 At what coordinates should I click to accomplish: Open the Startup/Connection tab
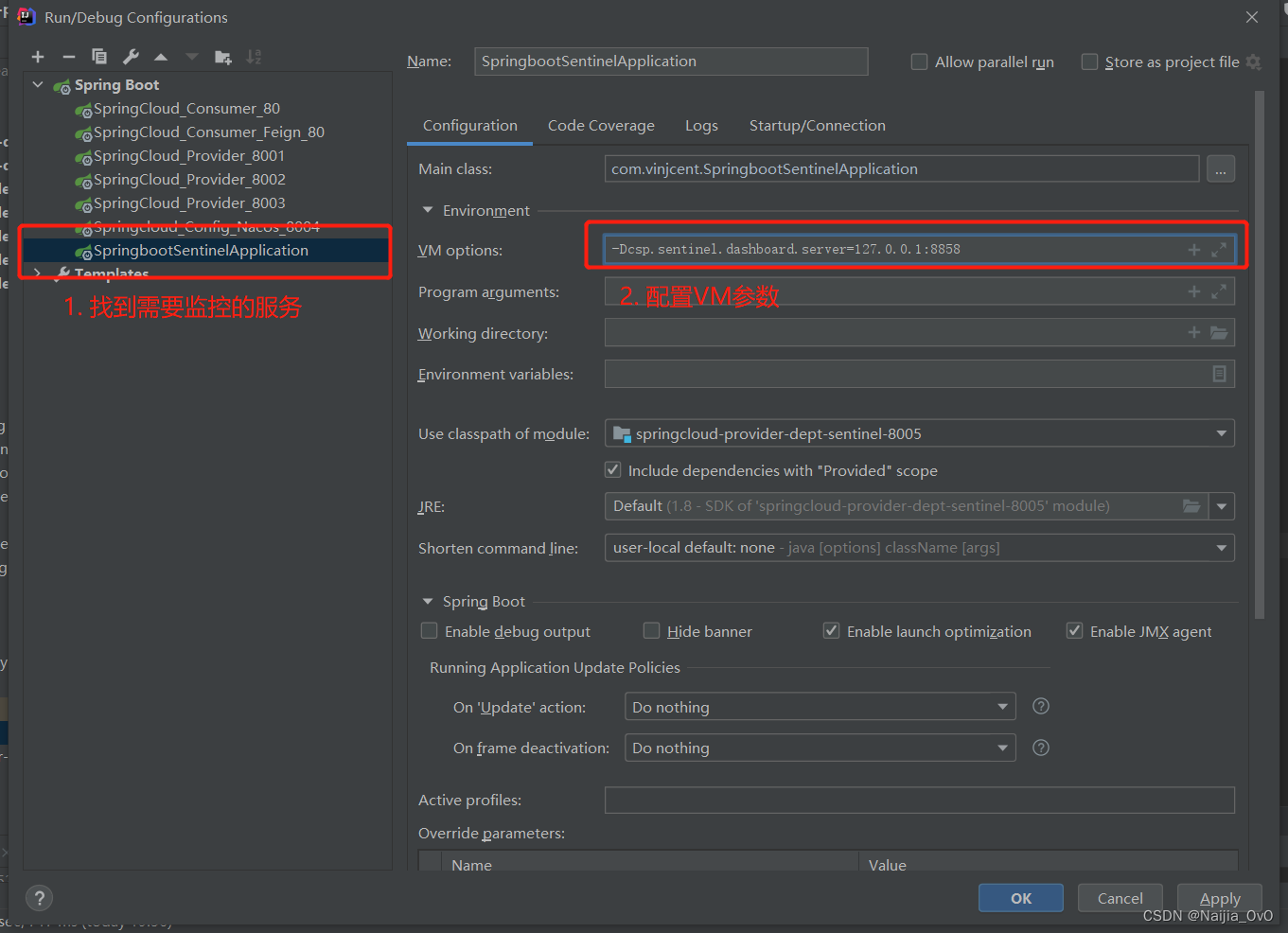818,126
